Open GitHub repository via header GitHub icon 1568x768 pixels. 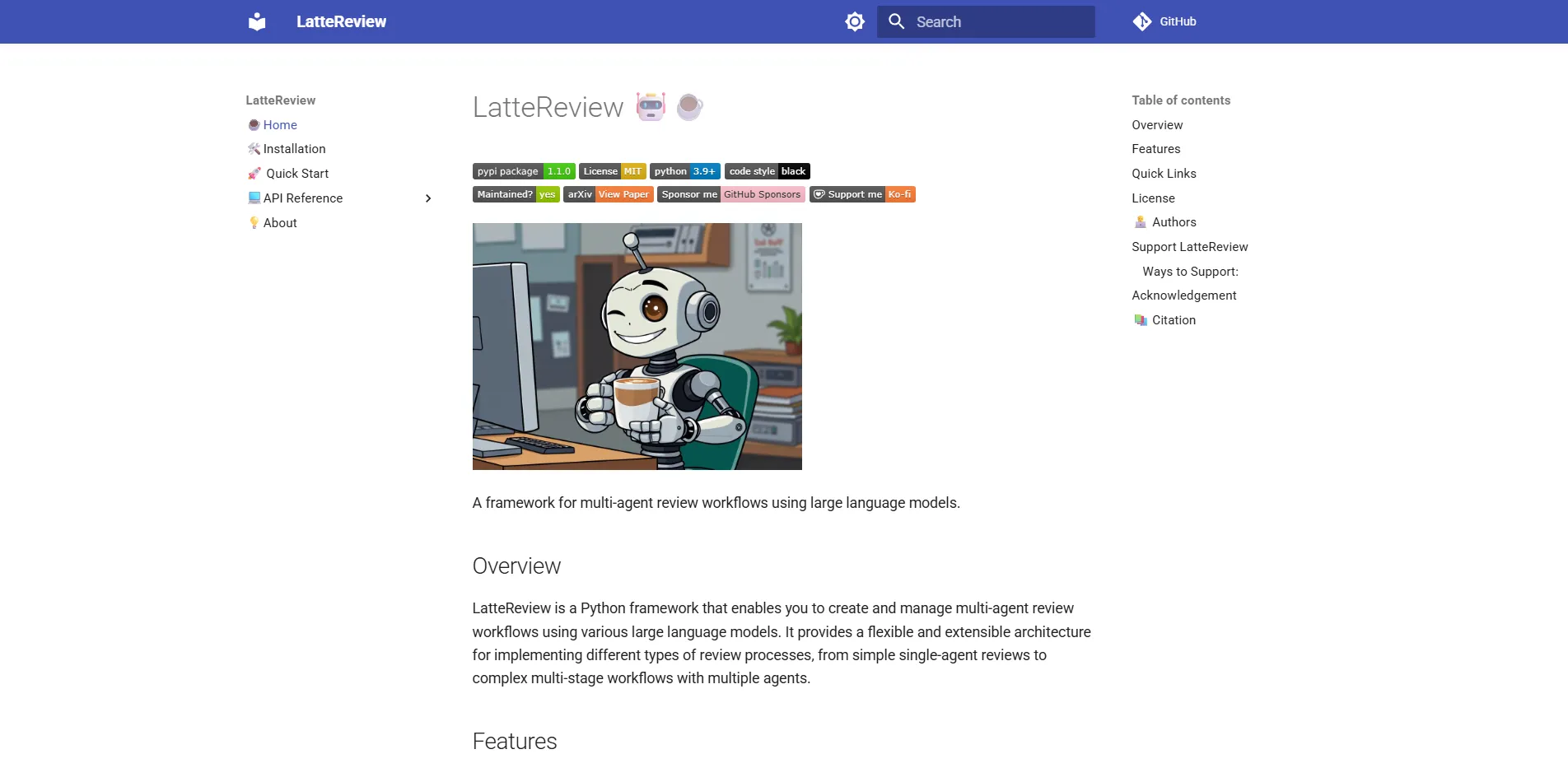point(1142,21)
